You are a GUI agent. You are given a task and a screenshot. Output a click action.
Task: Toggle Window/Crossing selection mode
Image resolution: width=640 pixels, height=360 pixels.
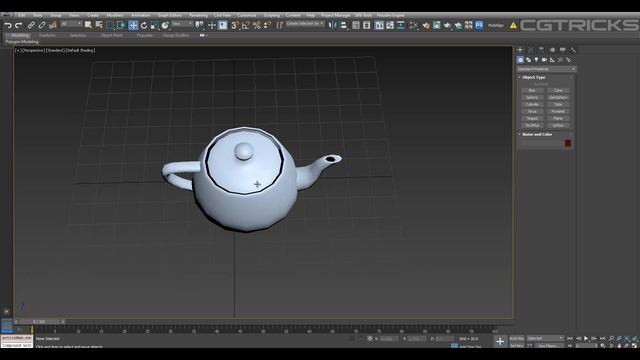click(121, 25)
